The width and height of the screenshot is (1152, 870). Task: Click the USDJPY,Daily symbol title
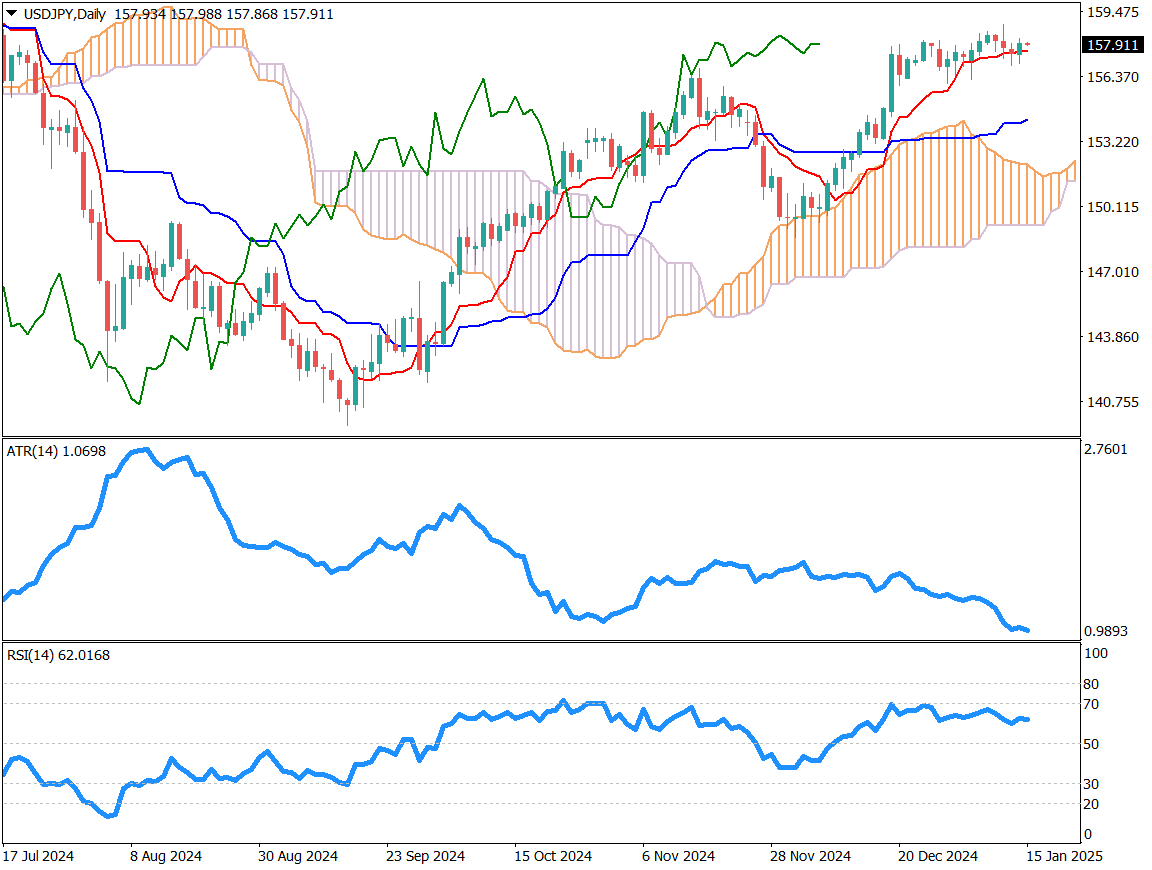[x=64, y=14]
